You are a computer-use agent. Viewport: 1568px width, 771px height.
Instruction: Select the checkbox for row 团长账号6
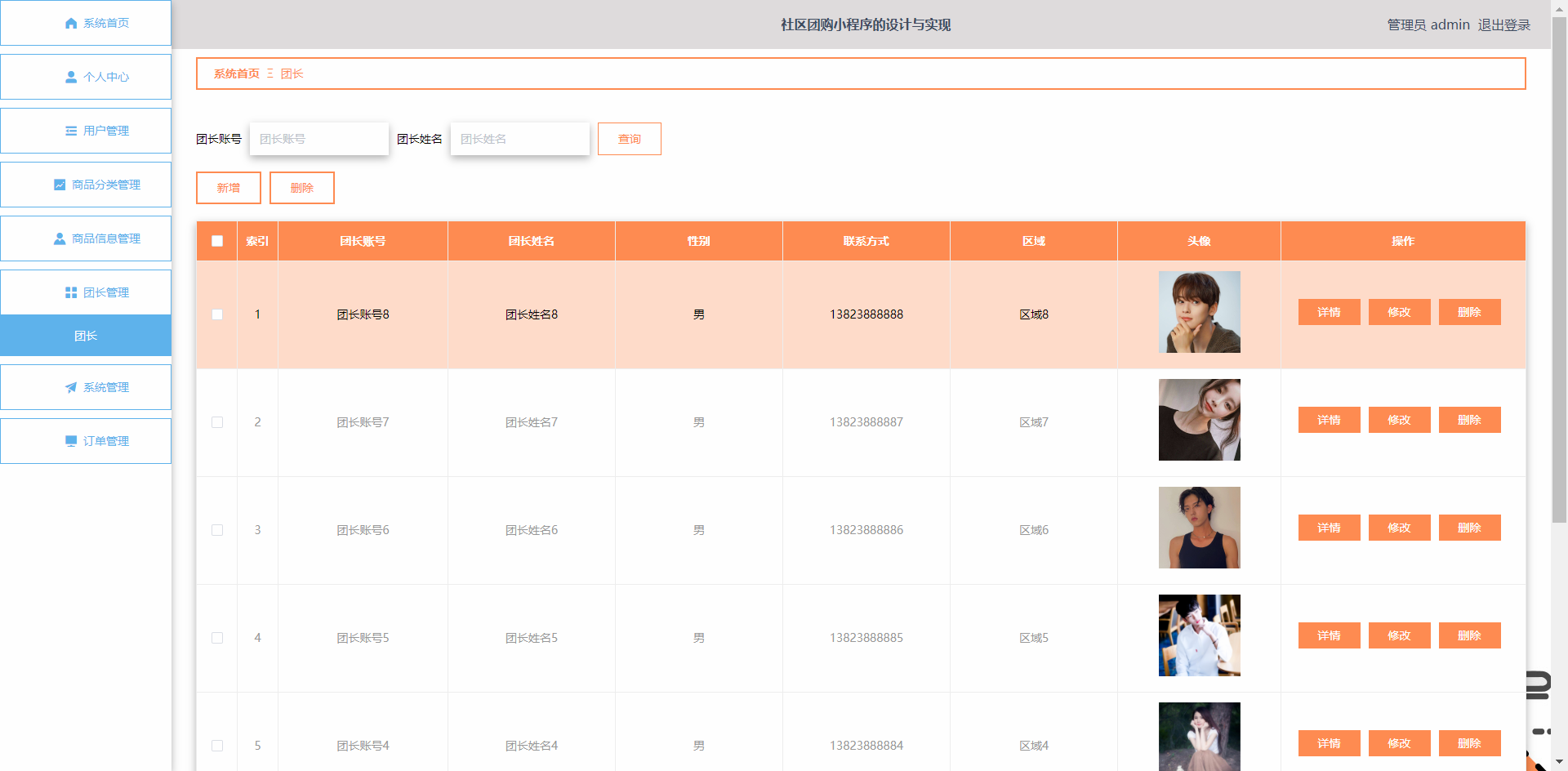(x=217, y=530)
